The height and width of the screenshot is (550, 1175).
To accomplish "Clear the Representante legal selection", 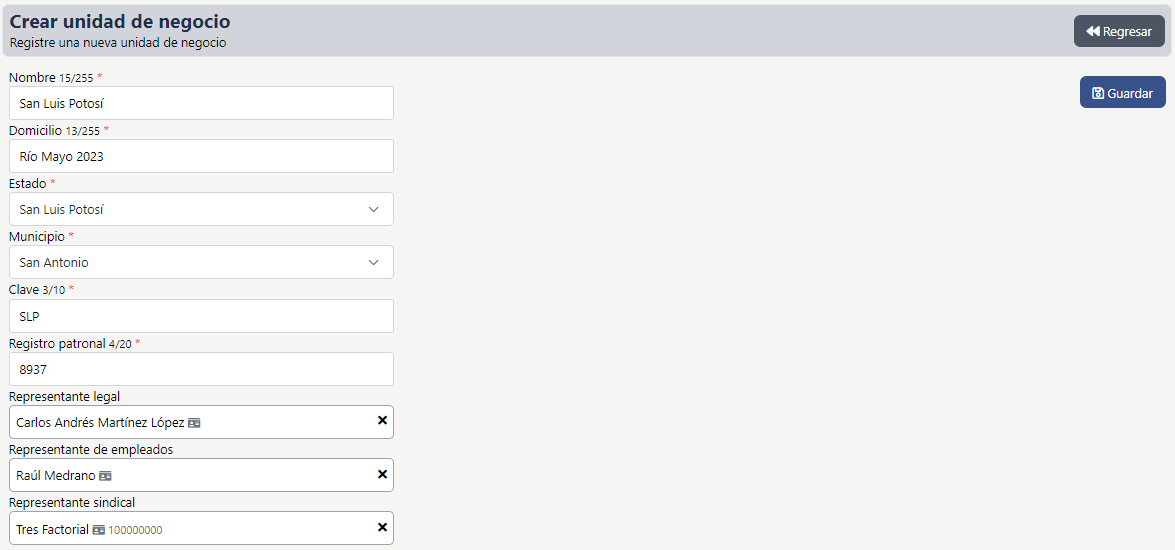I will click(x=382, y=421).
